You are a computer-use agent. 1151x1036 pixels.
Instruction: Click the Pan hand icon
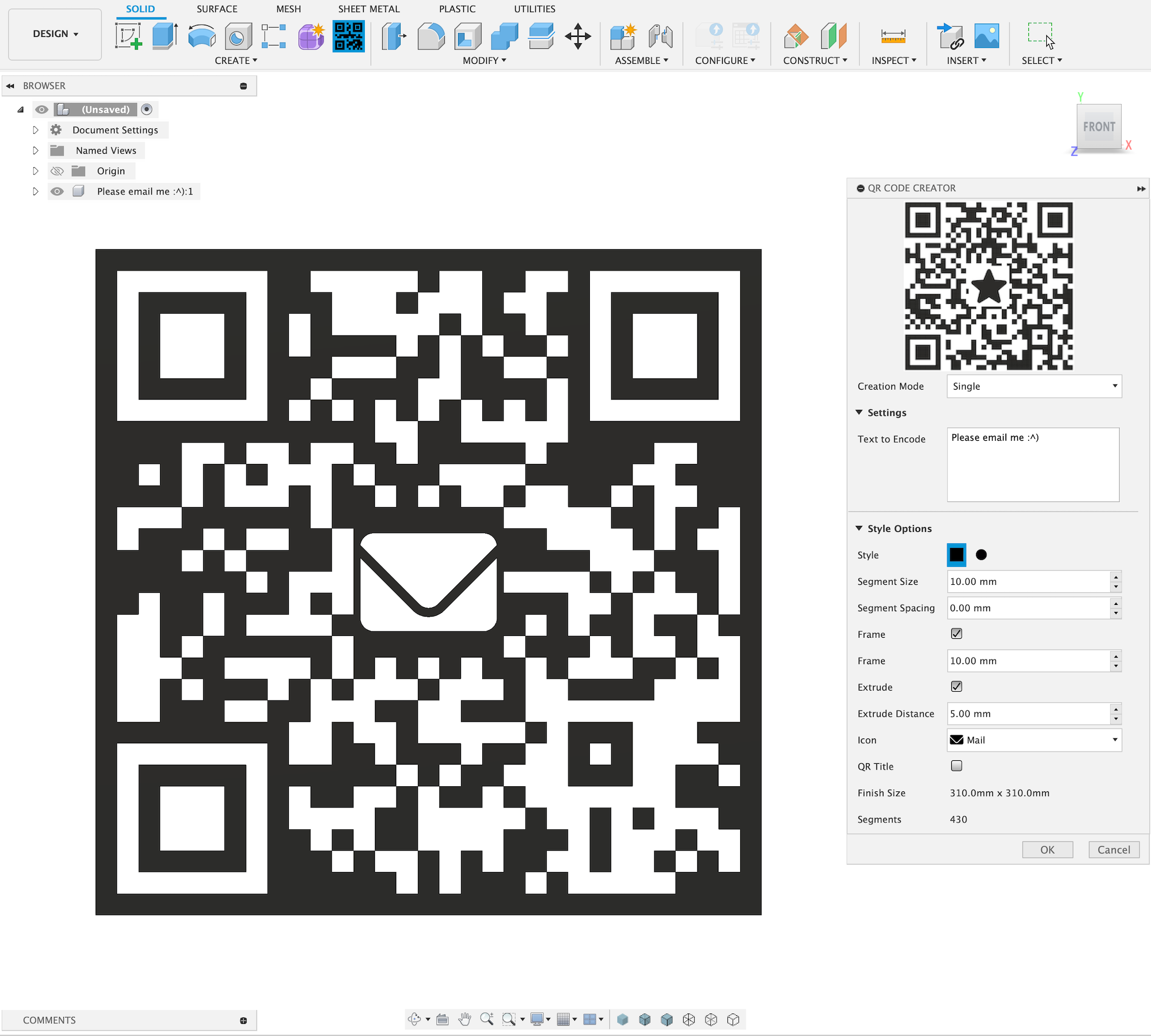(x=464, y=1019)
